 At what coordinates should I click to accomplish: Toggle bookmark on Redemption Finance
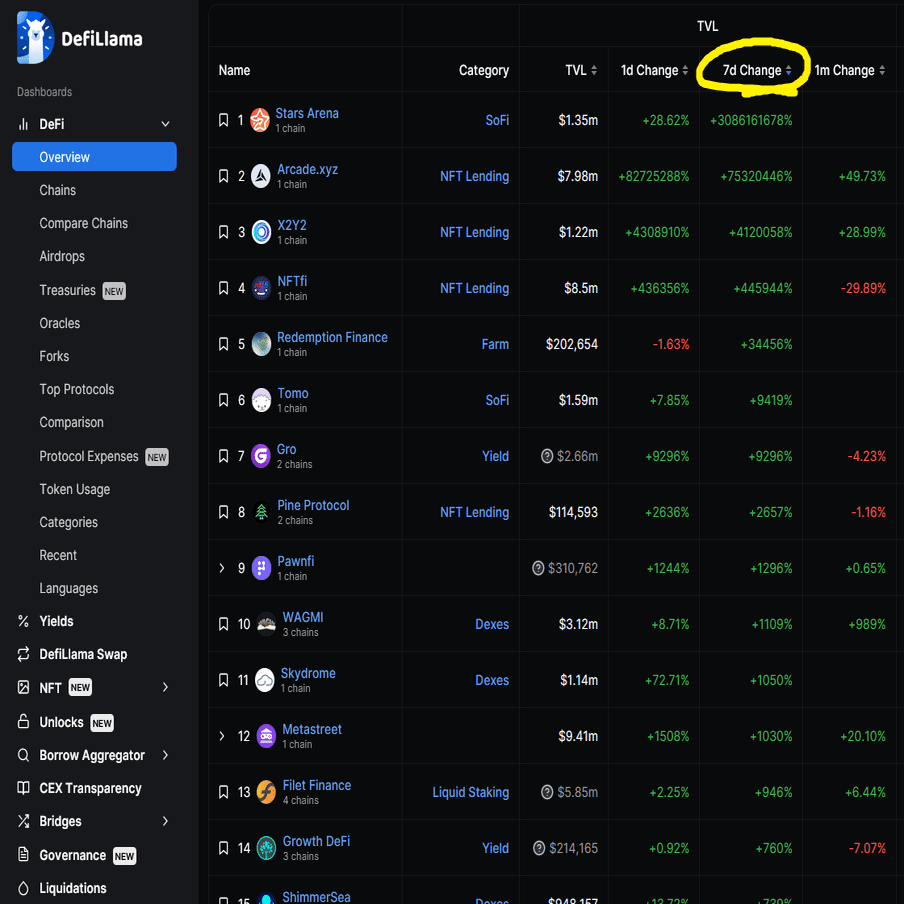pos(224,344)
